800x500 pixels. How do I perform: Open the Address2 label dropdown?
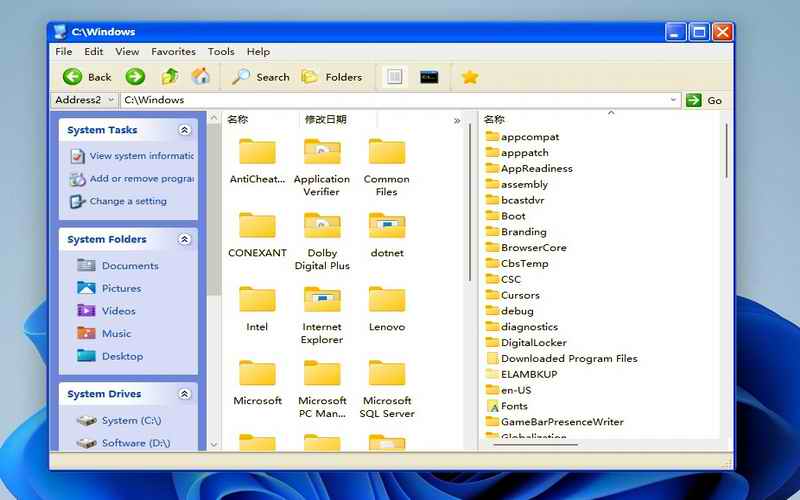pos(84,100)
